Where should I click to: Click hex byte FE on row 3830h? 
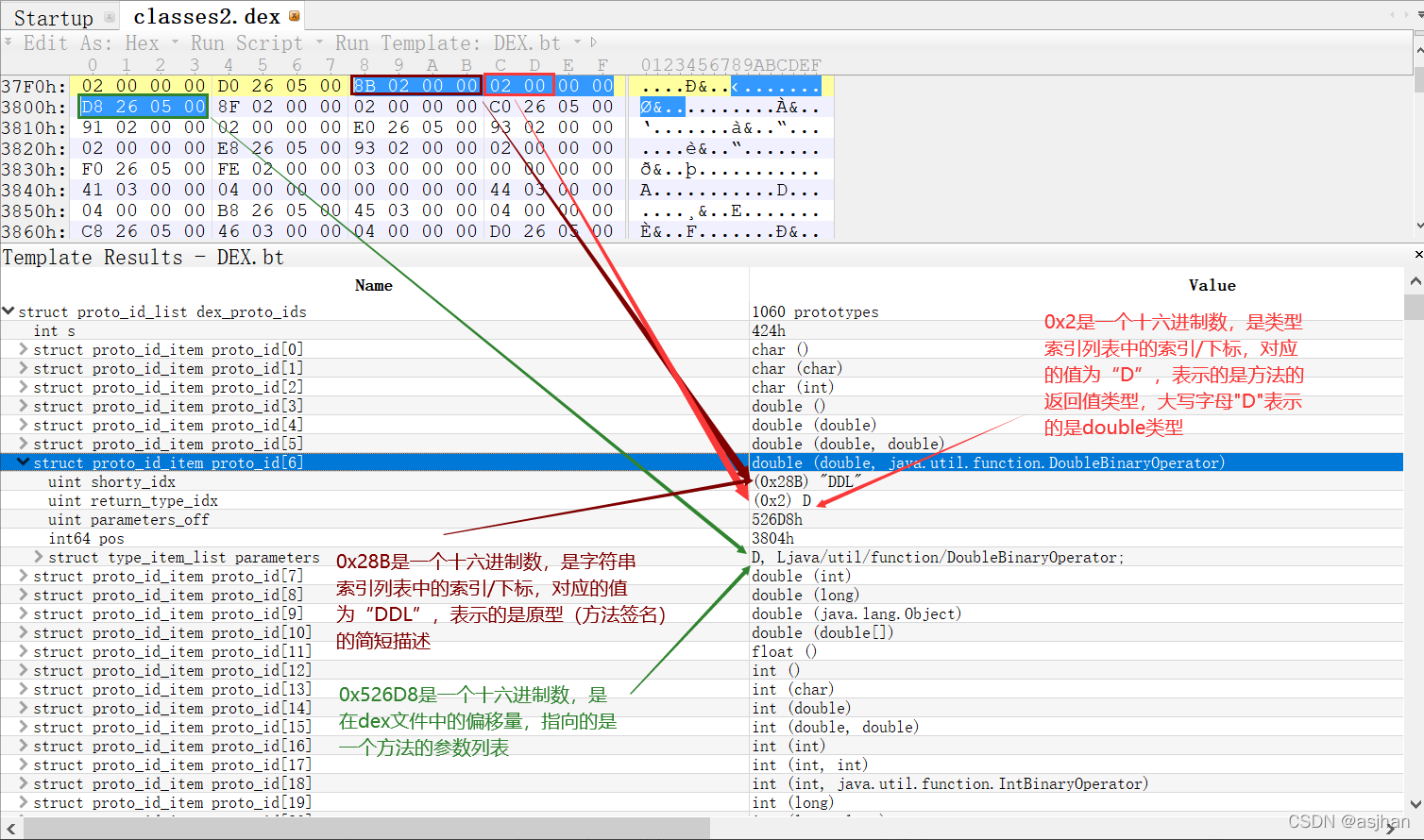click(229, 169)
